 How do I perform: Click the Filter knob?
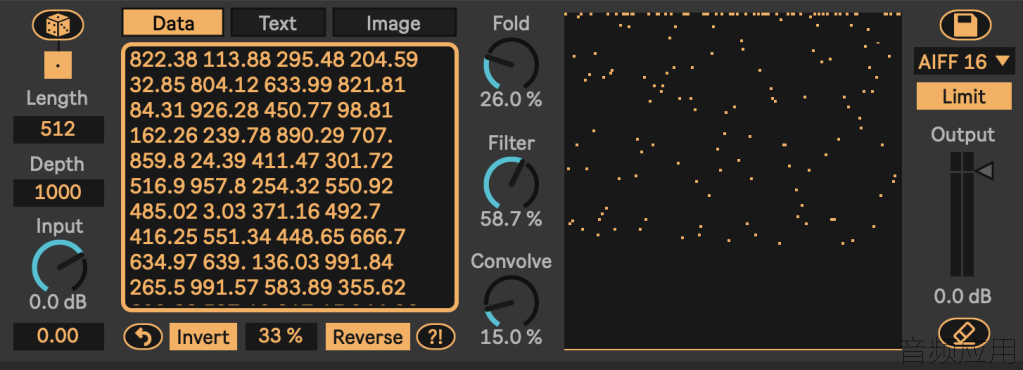[x=511, y=183]
